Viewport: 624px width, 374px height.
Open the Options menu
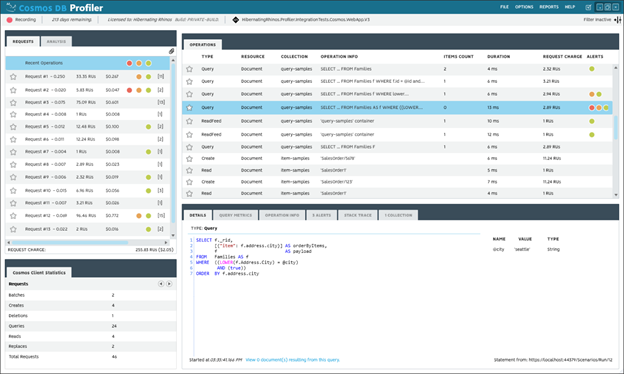[x=524, y=7]
